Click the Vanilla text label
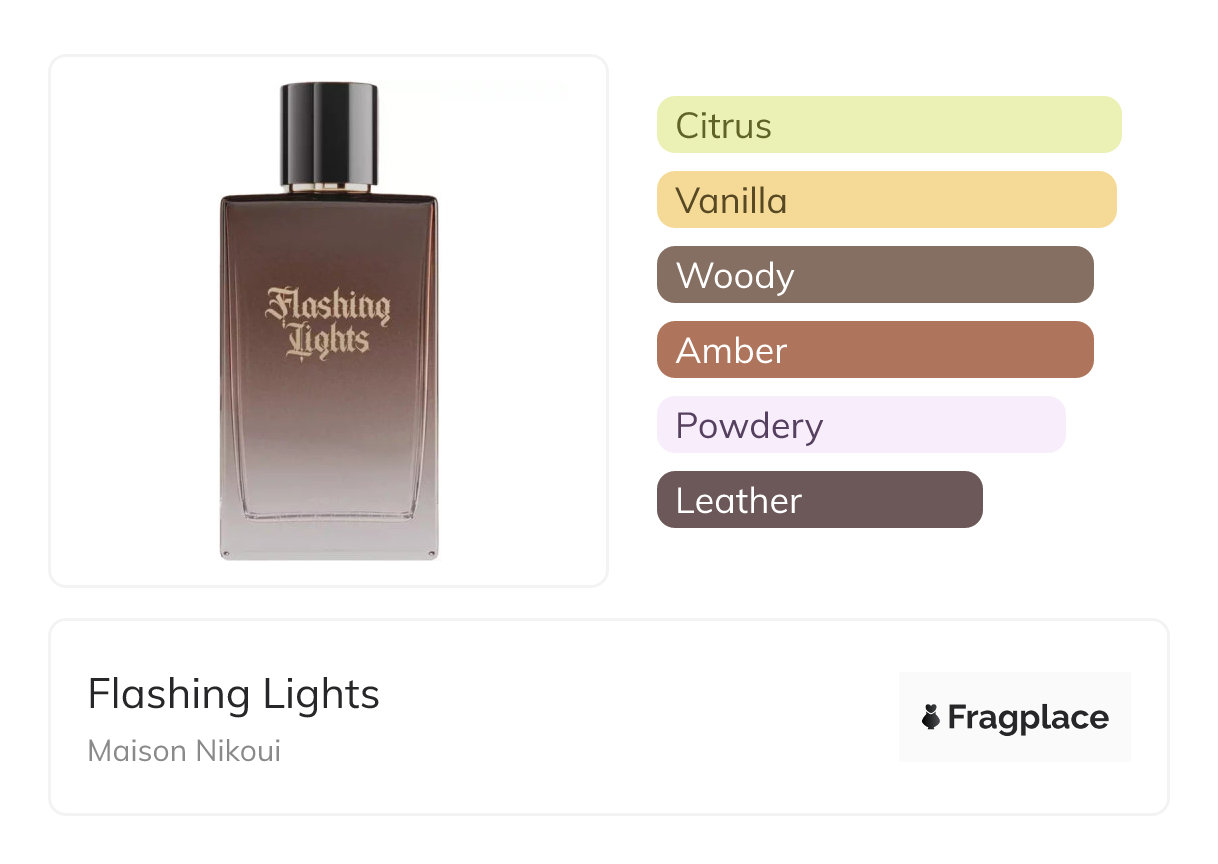Viewport: 1218px width, 864px height. click(731, 201)
